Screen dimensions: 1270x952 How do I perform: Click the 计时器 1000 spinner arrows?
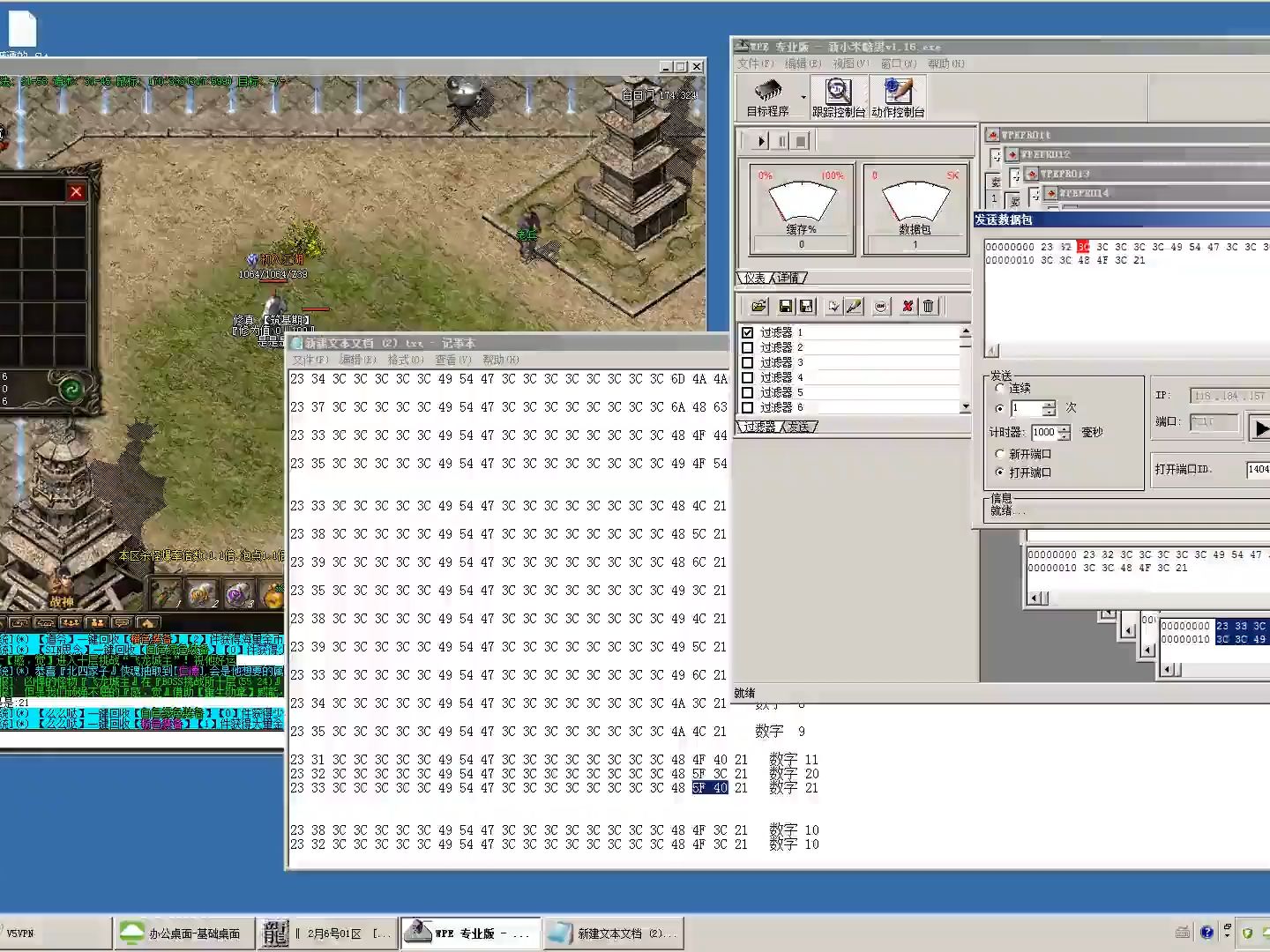click(x=1064, y=432)
